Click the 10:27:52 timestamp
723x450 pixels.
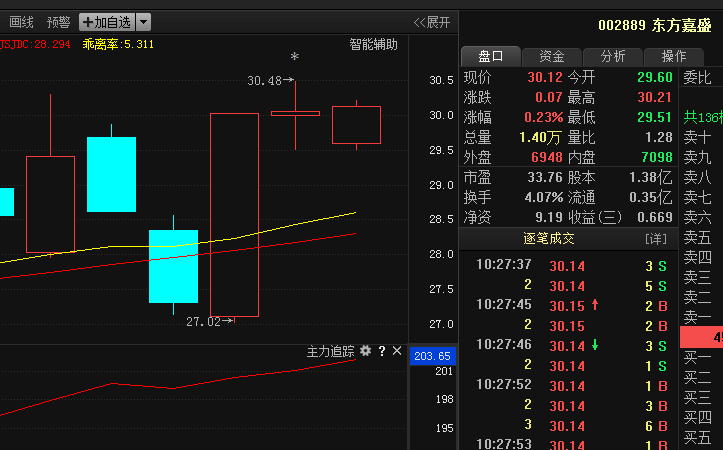[504, 385]
